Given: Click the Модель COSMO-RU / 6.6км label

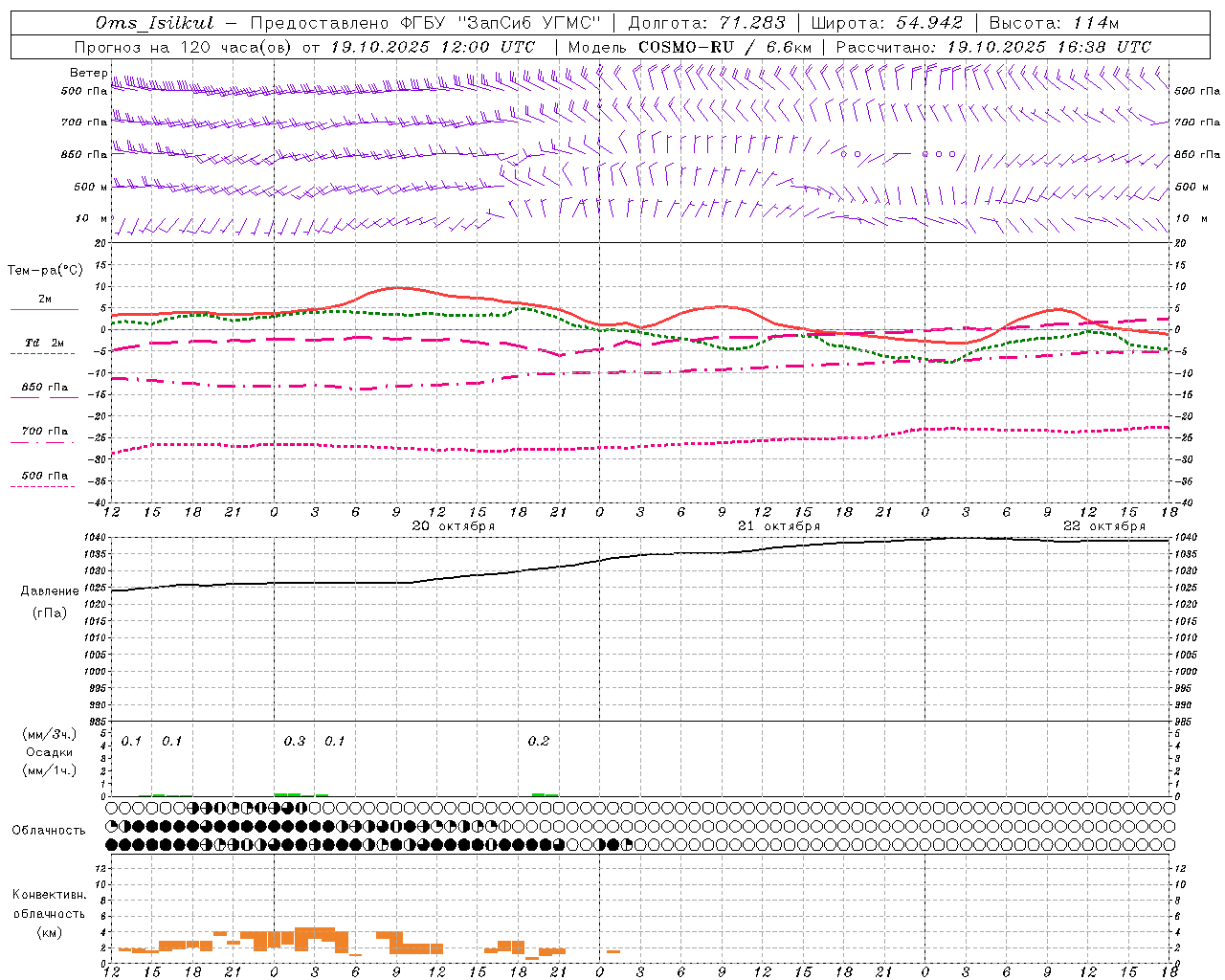Looking at the screenshot, I should [x=689, y=47].
